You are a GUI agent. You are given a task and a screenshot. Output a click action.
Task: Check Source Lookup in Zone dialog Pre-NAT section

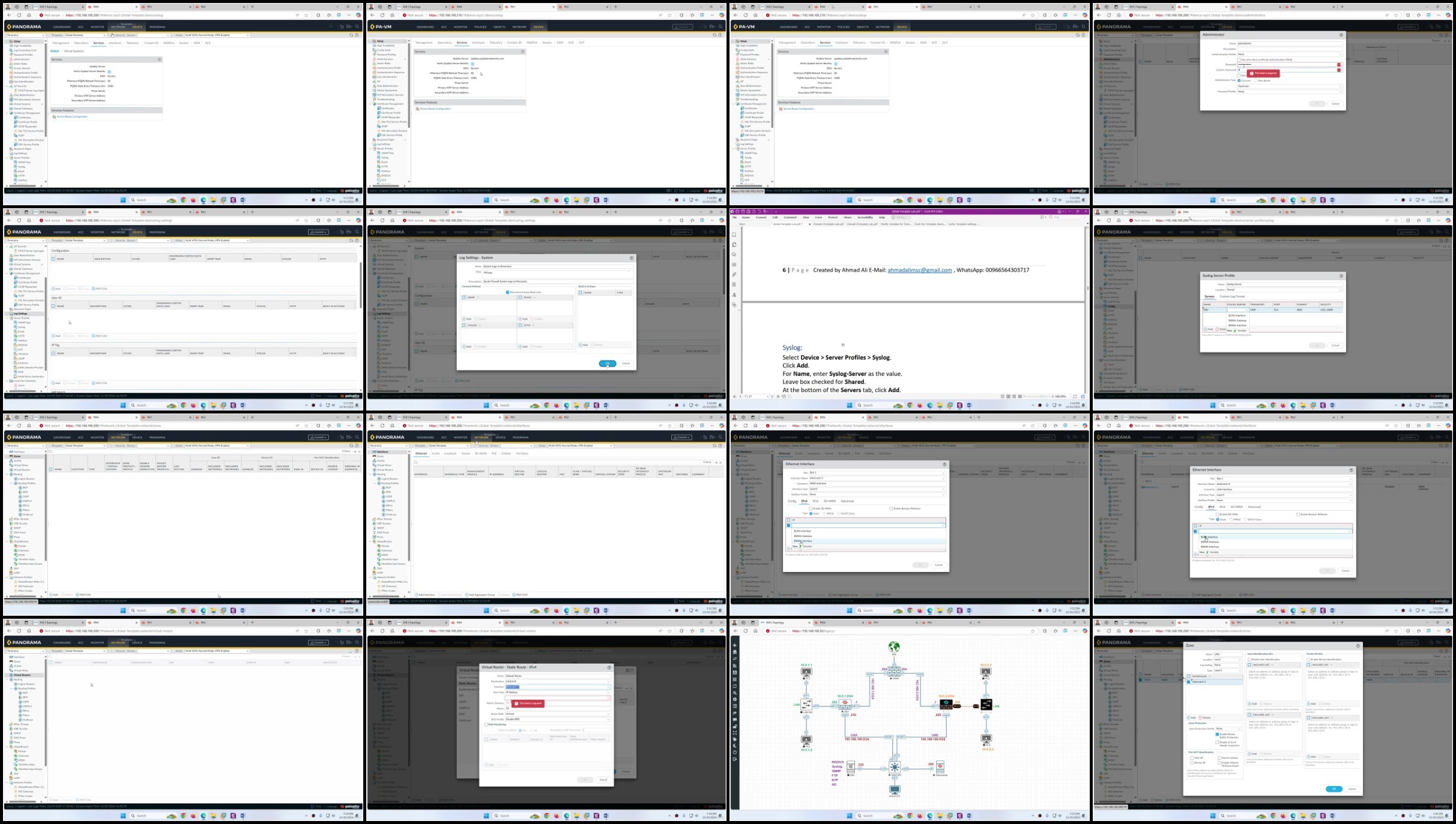(x=1219, y=758)
